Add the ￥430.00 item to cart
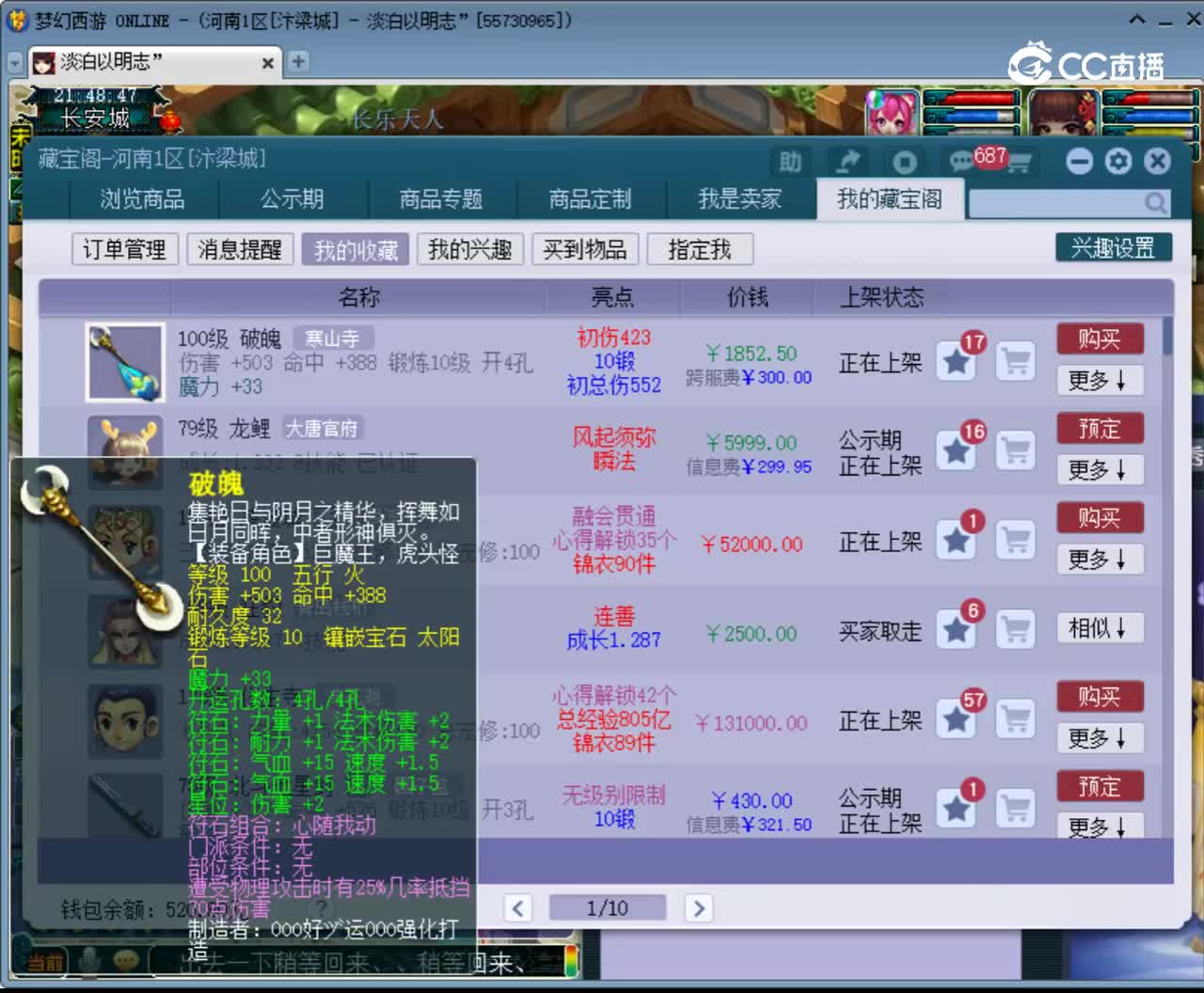This screenshot has width=1204, height=993. 1016,808
